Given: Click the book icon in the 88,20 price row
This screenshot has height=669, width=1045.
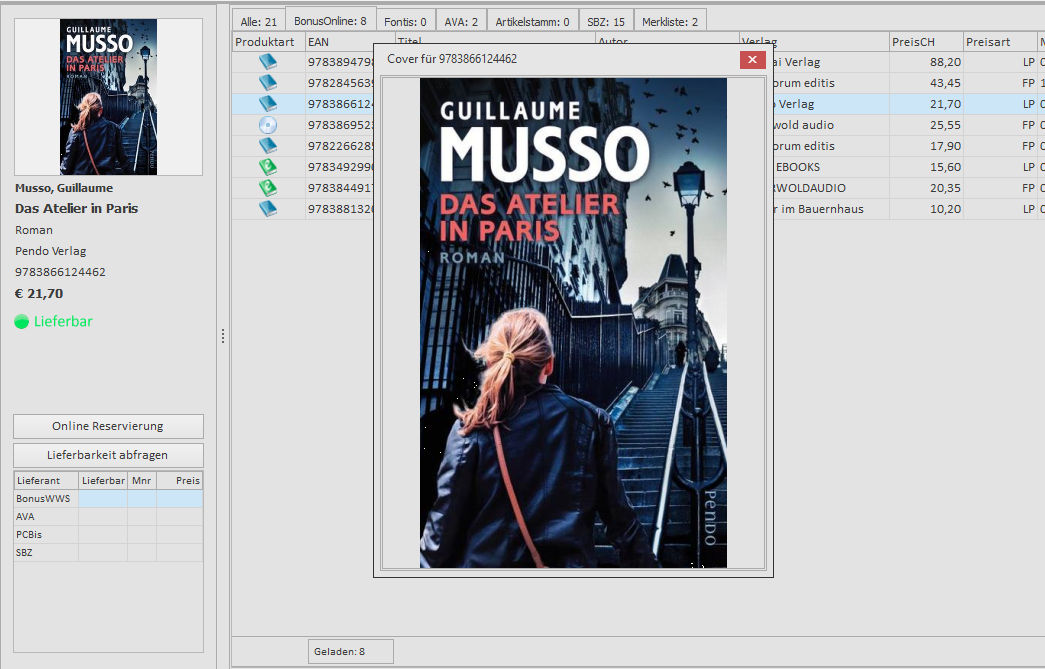Looking at the screenshot, I should click(x=267, y=62).
